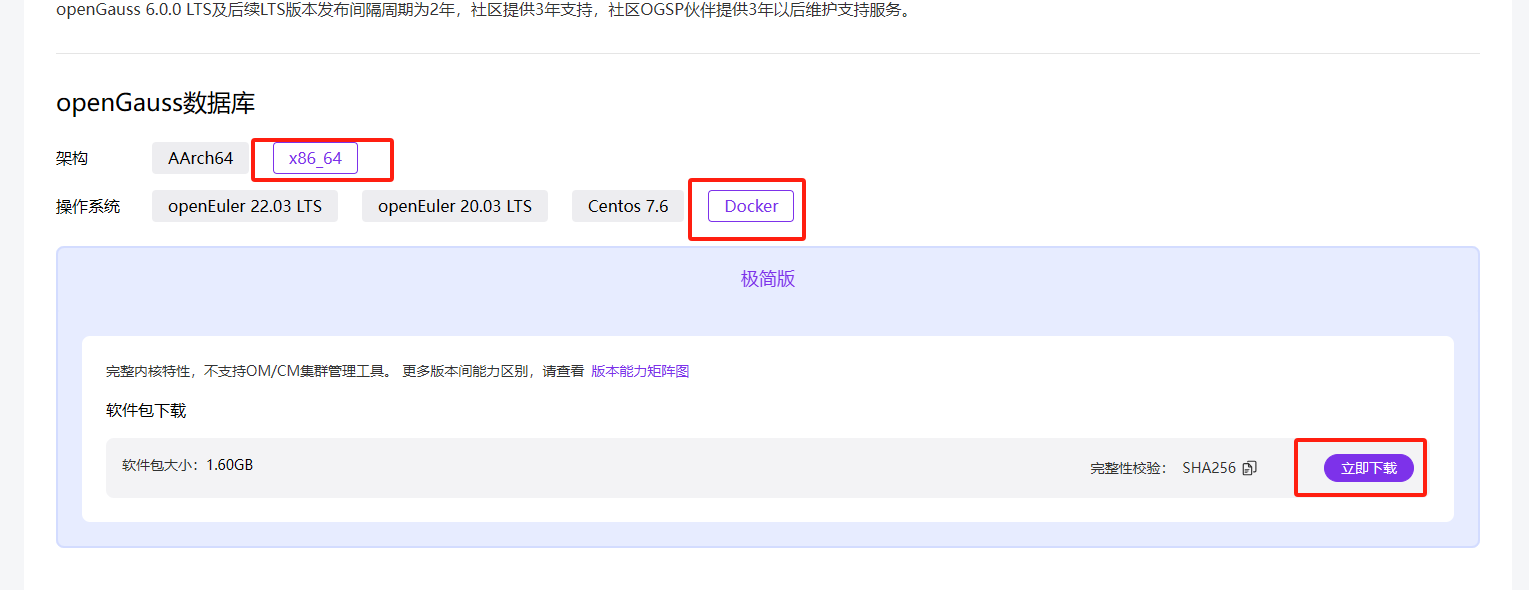This screenshot has height=590, width=1529.
Task: Click the SHA256 text label
Action: (1209, 468)
